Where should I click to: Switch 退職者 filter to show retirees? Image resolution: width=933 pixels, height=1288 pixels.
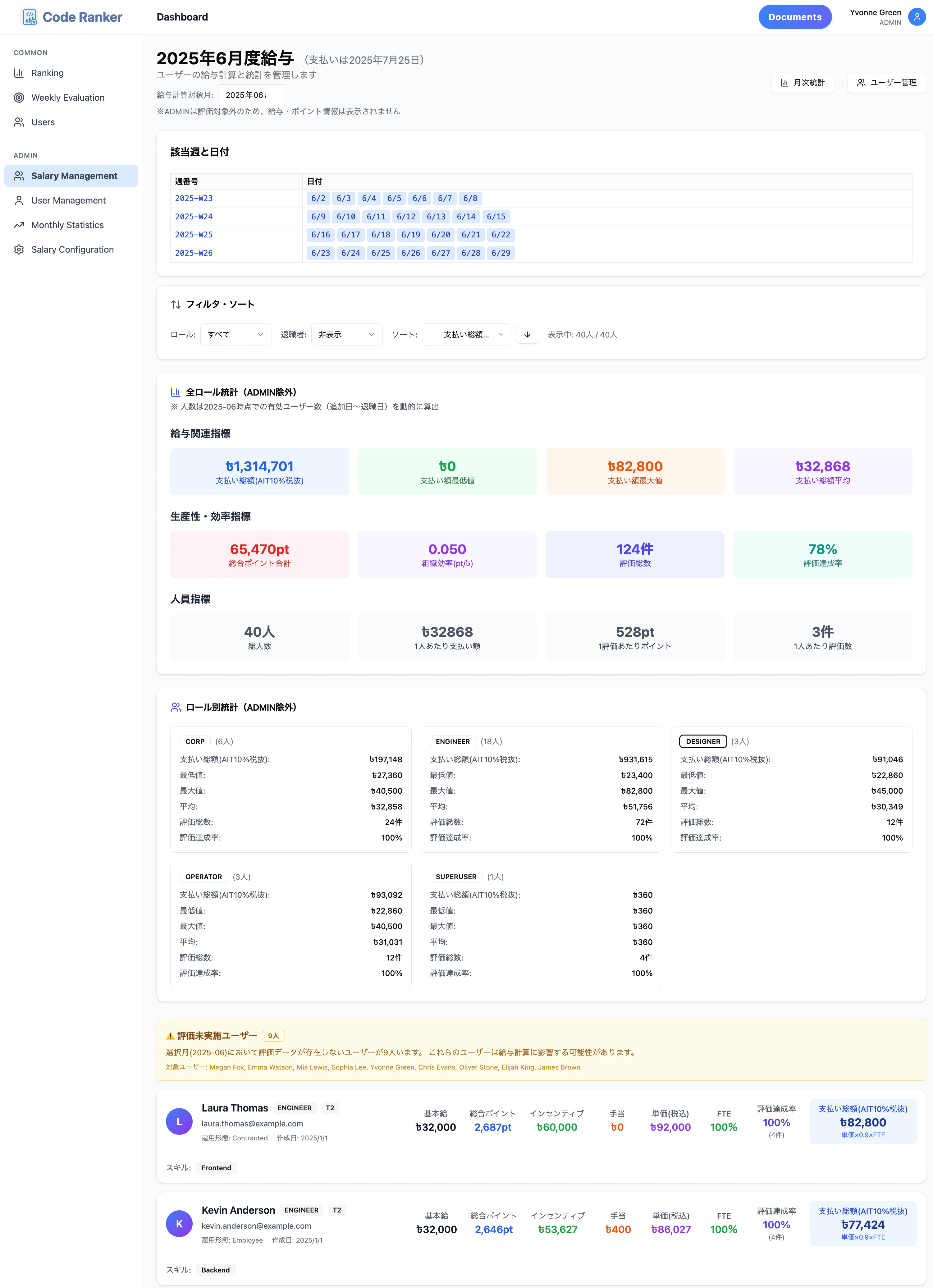346,334
